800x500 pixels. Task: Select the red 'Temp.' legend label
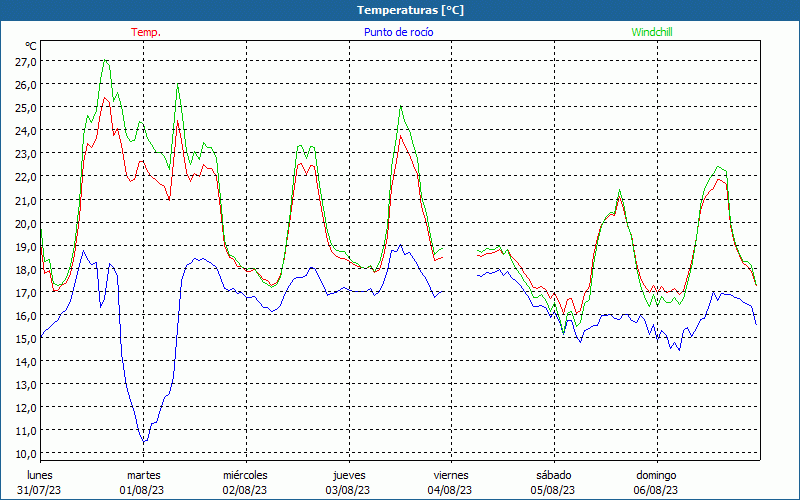click(x=146, y=32)
